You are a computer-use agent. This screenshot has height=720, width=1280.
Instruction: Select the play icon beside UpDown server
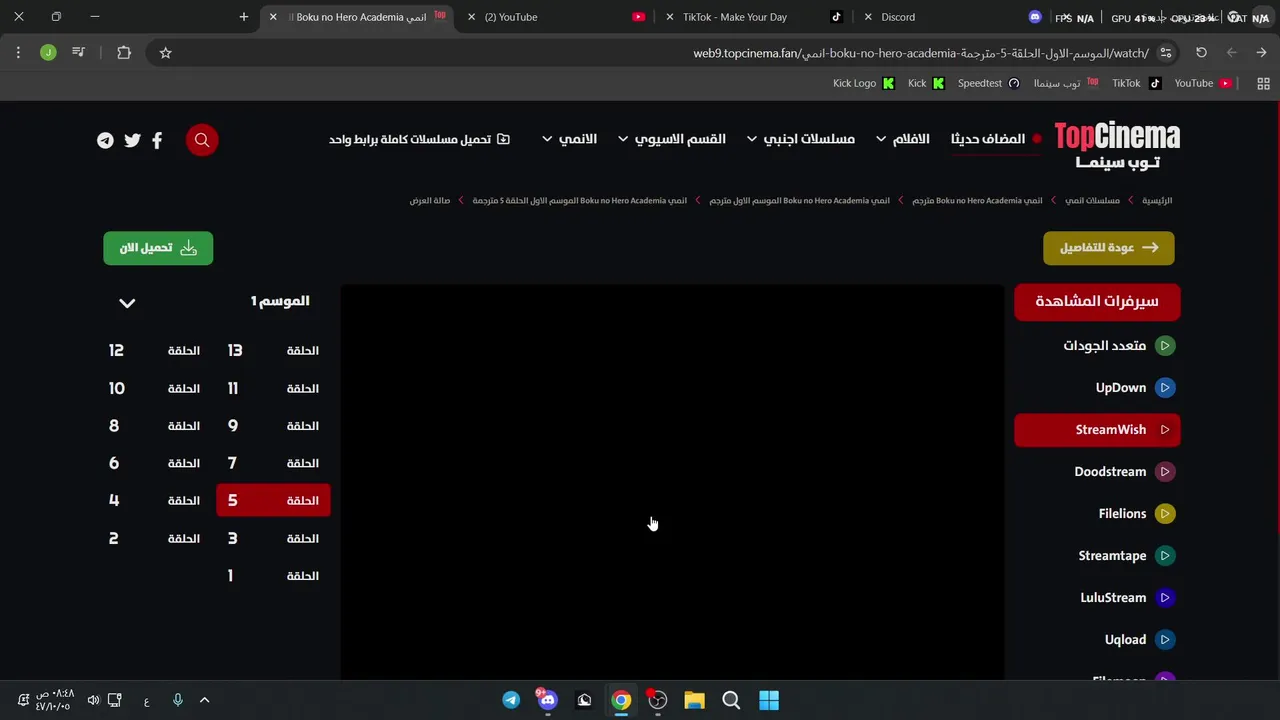pyautogui.click(x=1165, y=387)
